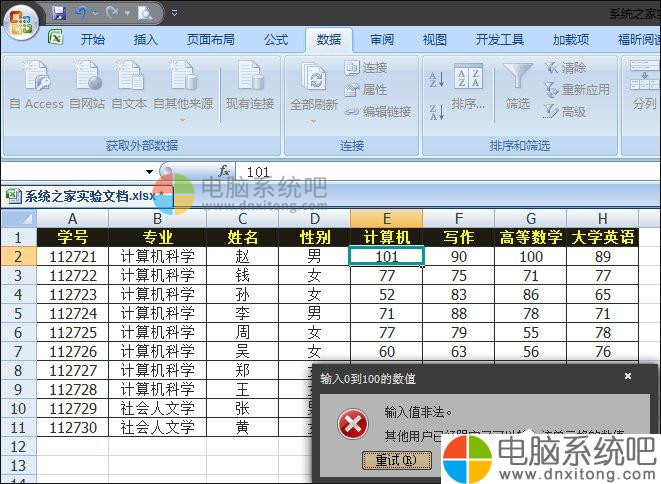Expand the 全部刷新 refresh all dropdown
The height and width of the screenshot is (484, 661).
(x=314, y=120)
